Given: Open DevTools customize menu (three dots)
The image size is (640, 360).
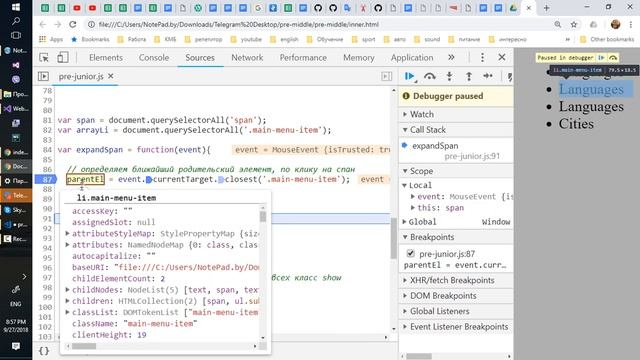Looking at the screenshot, I should pyautogui.click(x=482, y=58).
